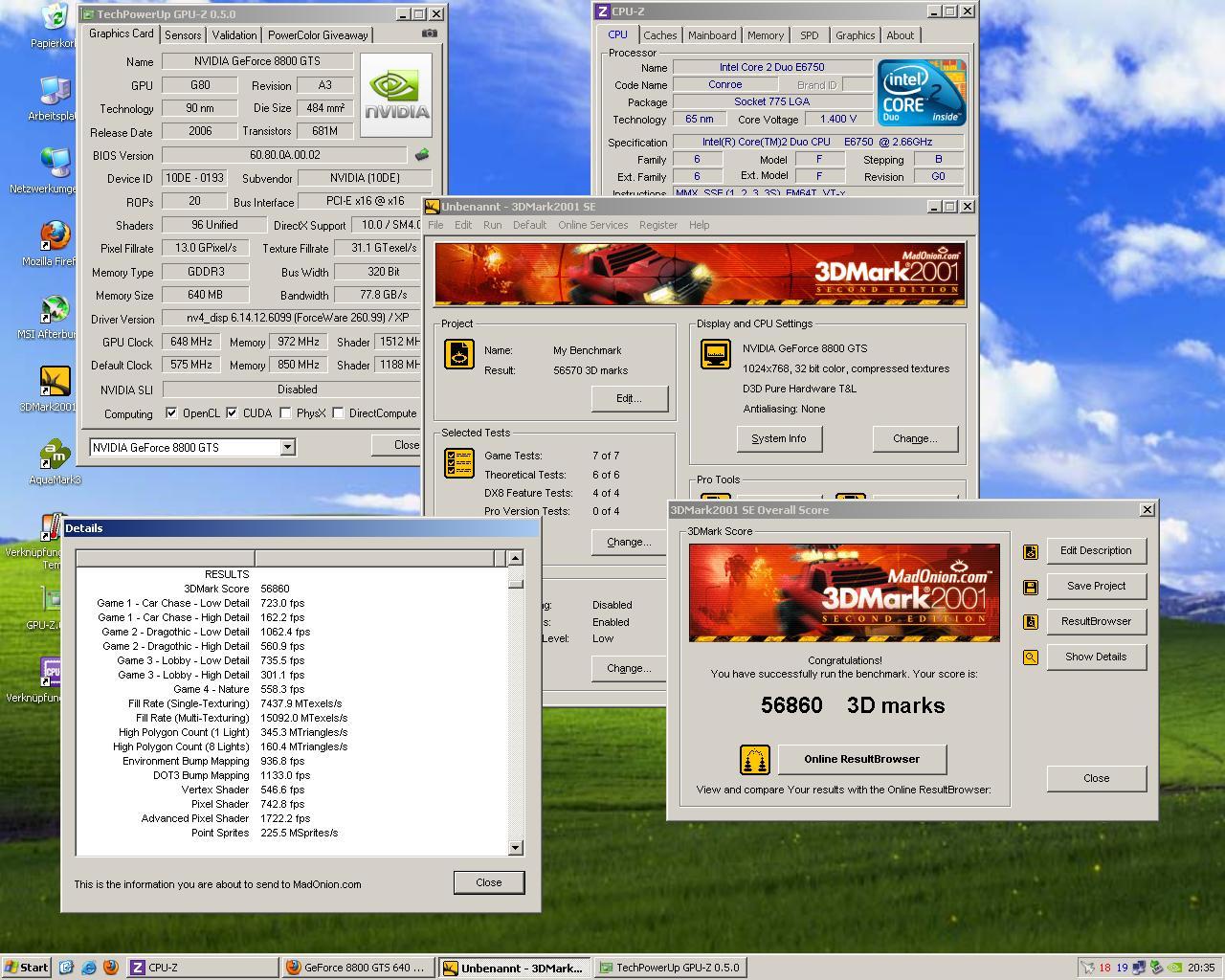The image size is (1225, 980).
Task: Click the Save Project floppy icon
Action: coord(1031,587)
